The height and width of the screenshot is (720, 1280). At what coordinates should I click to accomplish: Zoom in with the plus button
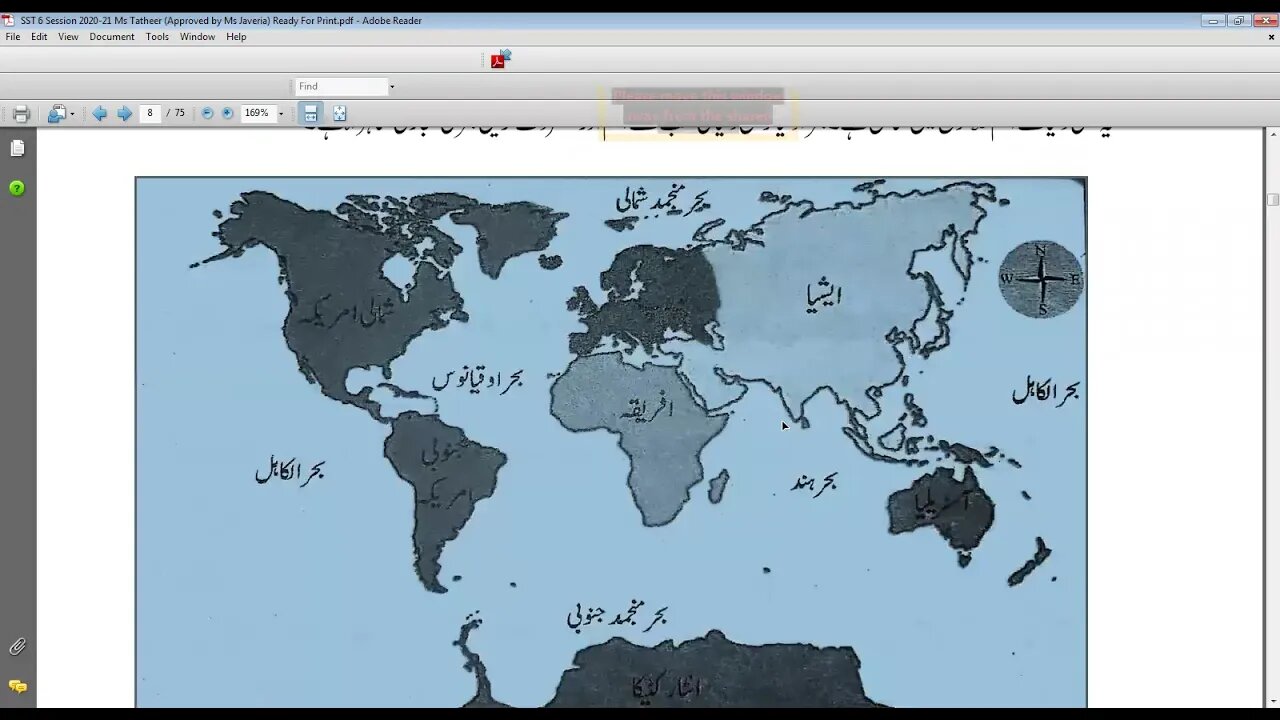pyautogui.click(x=227, y=113)
